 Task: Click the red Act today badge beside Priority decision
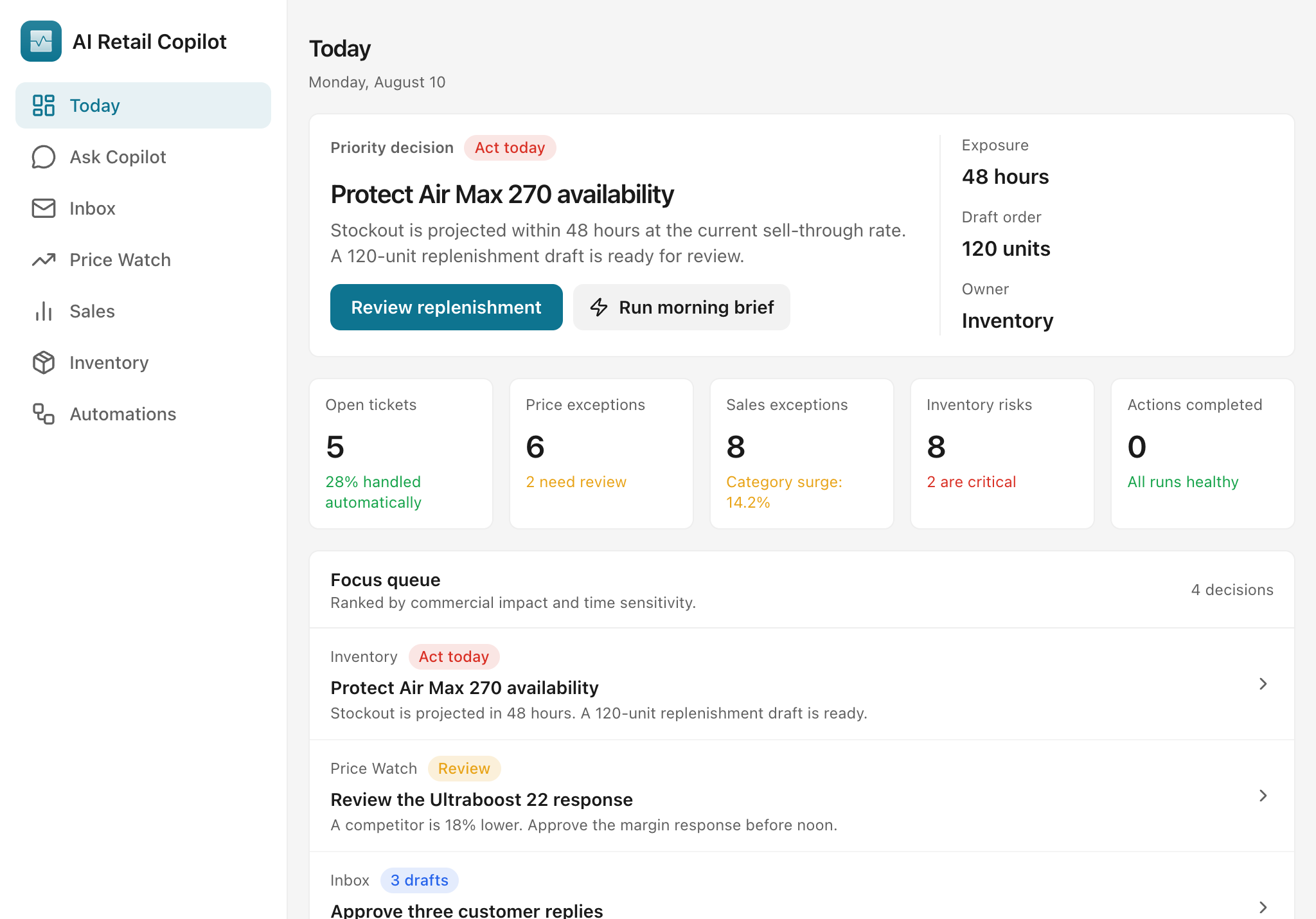pyautogui.click(x=510, y=148)
